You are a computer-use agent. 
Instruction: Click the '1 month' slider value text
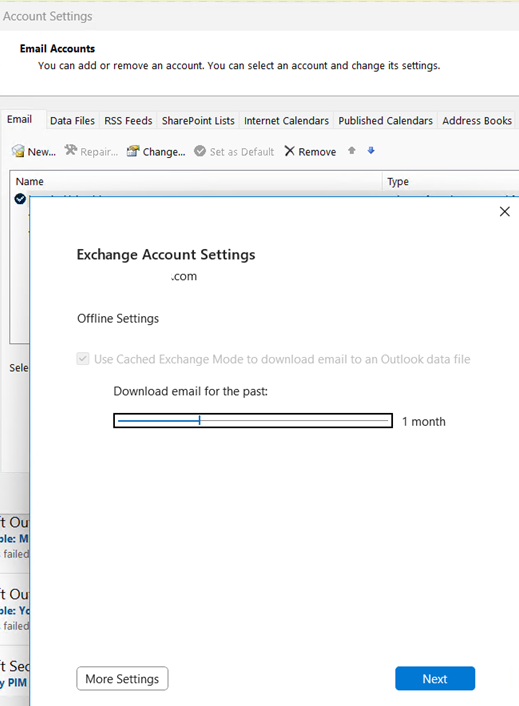[x=424, y=421]
